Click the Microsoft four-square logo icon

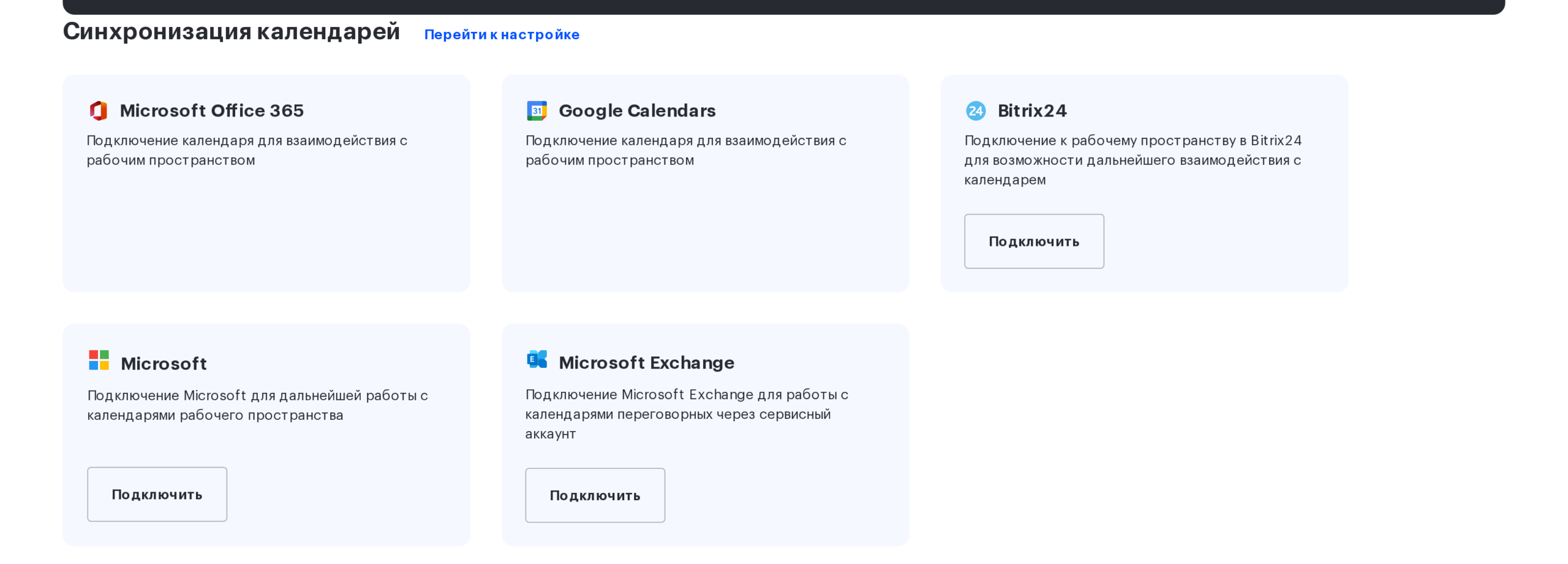pos(99,360)
